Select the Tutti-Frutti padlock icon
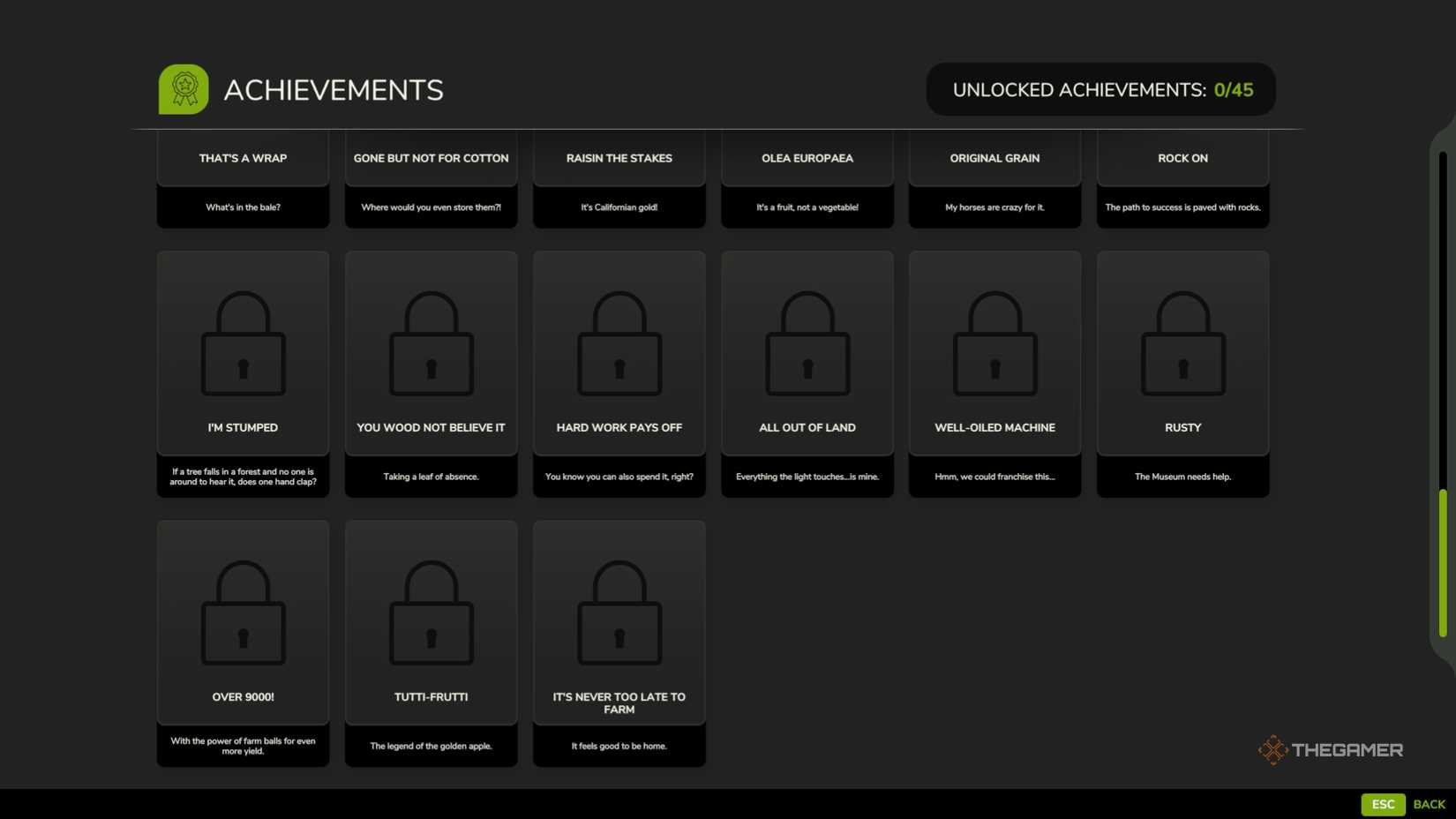Image resolution: width=1456 pixels, height=819 pixels. click(431, 613)
